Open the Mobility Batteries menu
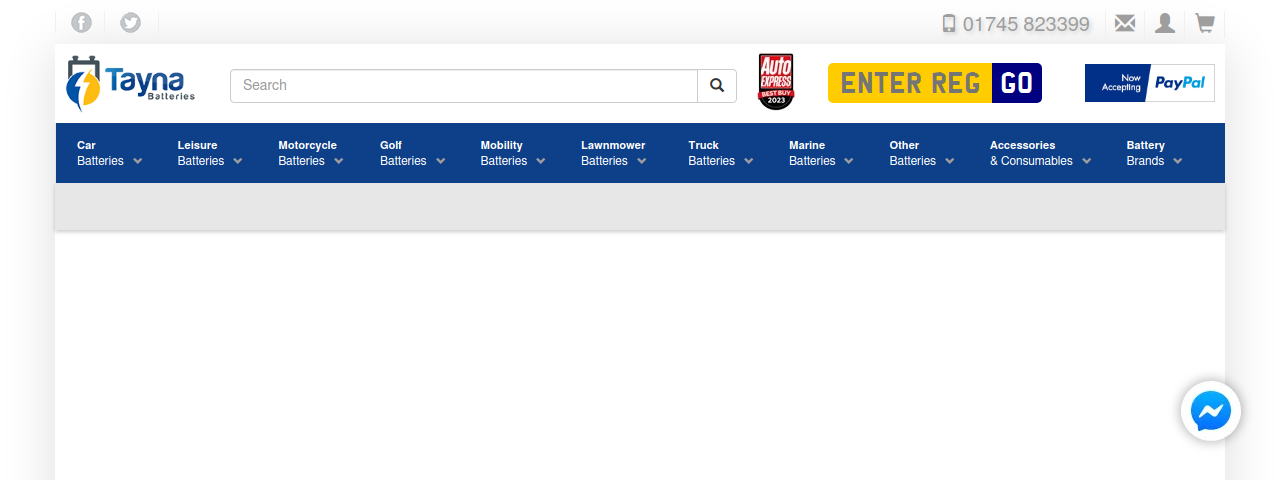The width and height of the screenshot is (1280, 480). [513, 153]
